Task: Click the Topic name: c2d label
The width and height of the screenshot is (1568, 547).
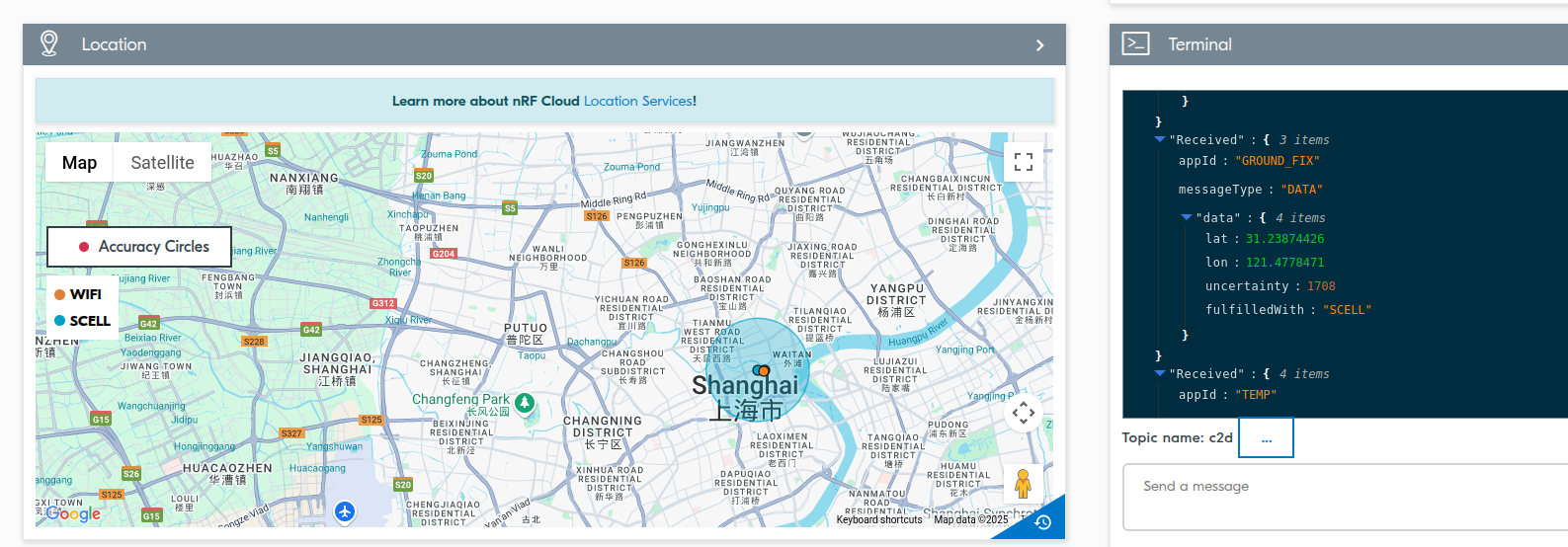Action: coord(1177,437)
